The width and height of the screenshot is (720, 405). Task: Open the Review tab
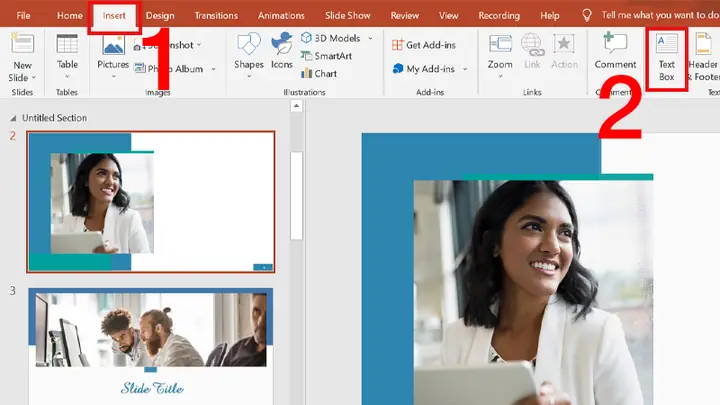pyautogui.click(x=405, y=16)
